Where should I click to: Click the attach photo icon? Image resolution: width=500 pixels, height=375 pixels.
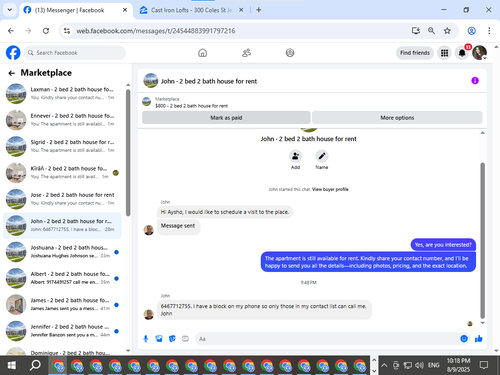[x=159, y=339]
